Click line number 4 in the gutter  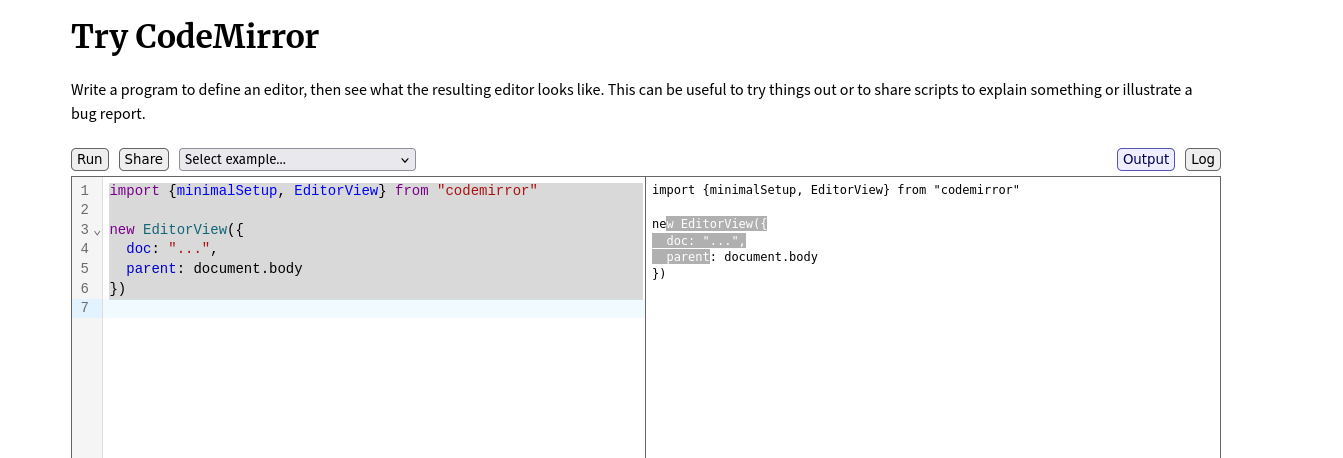tap(85, 249)
